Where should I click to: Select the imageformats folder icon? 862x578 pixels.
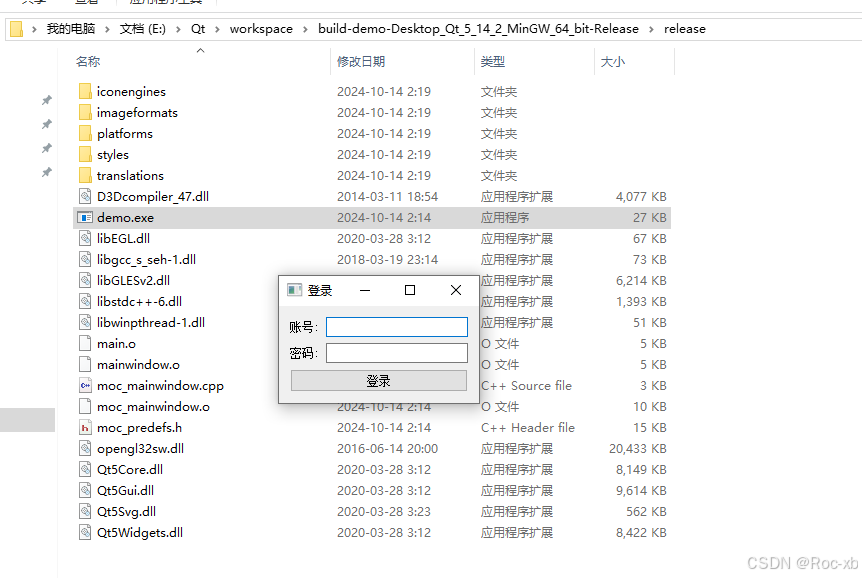point(85,112)
